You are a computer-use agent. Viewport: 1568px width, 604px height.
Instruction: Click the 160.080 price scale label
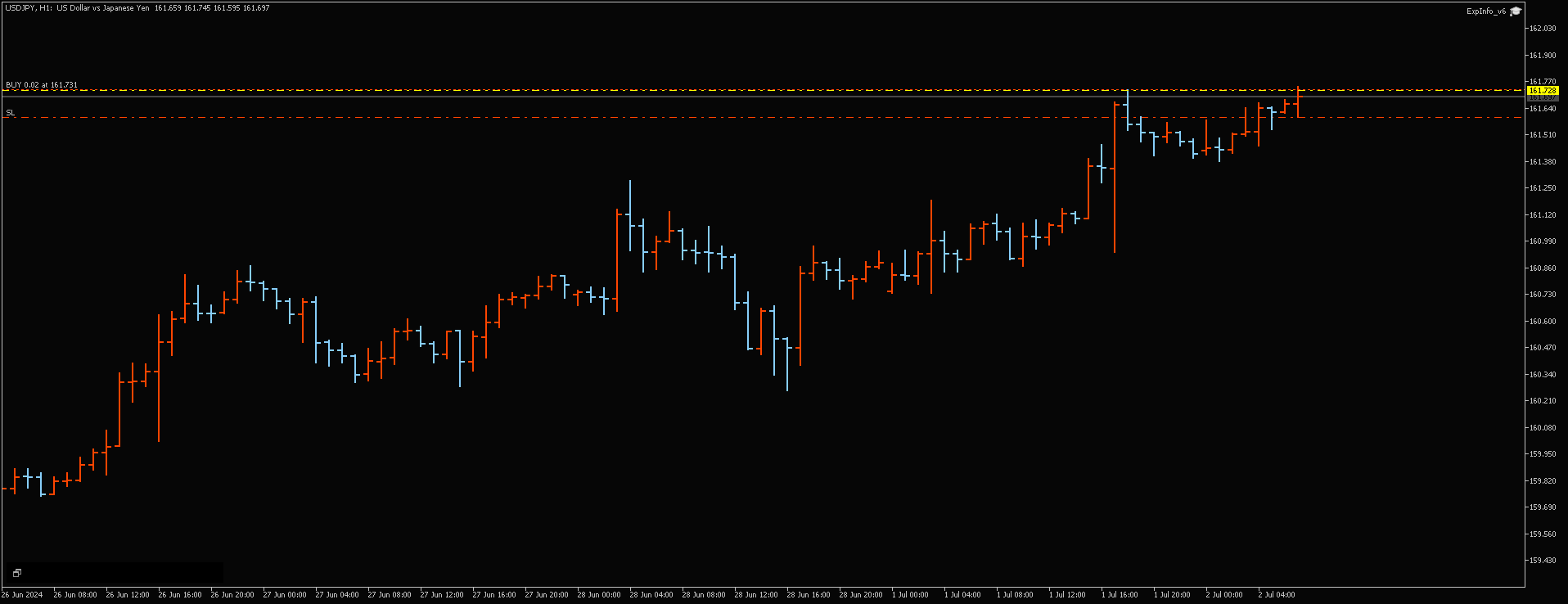tap(1543, 428)
